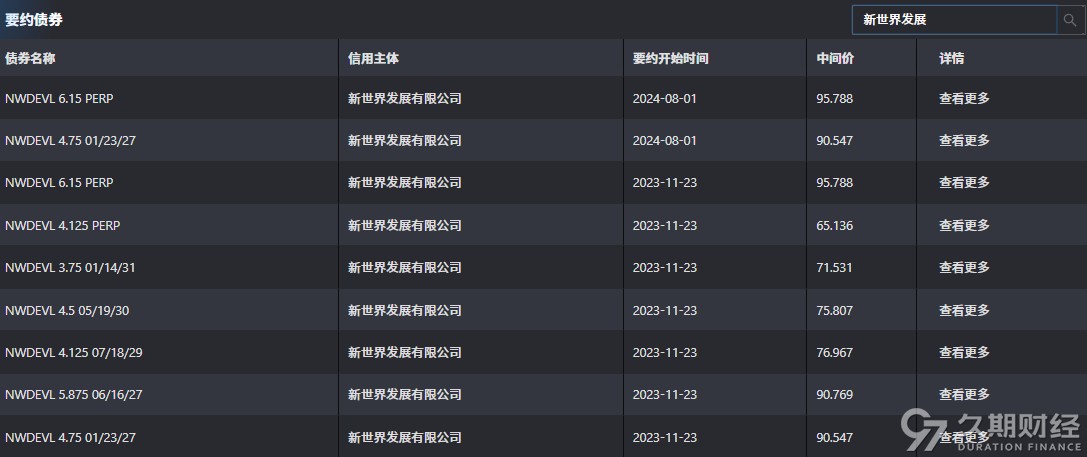This screenshot has width=1087, height=457.
Task: Click the 要约开始时间 column header
Action: [670, 59]
